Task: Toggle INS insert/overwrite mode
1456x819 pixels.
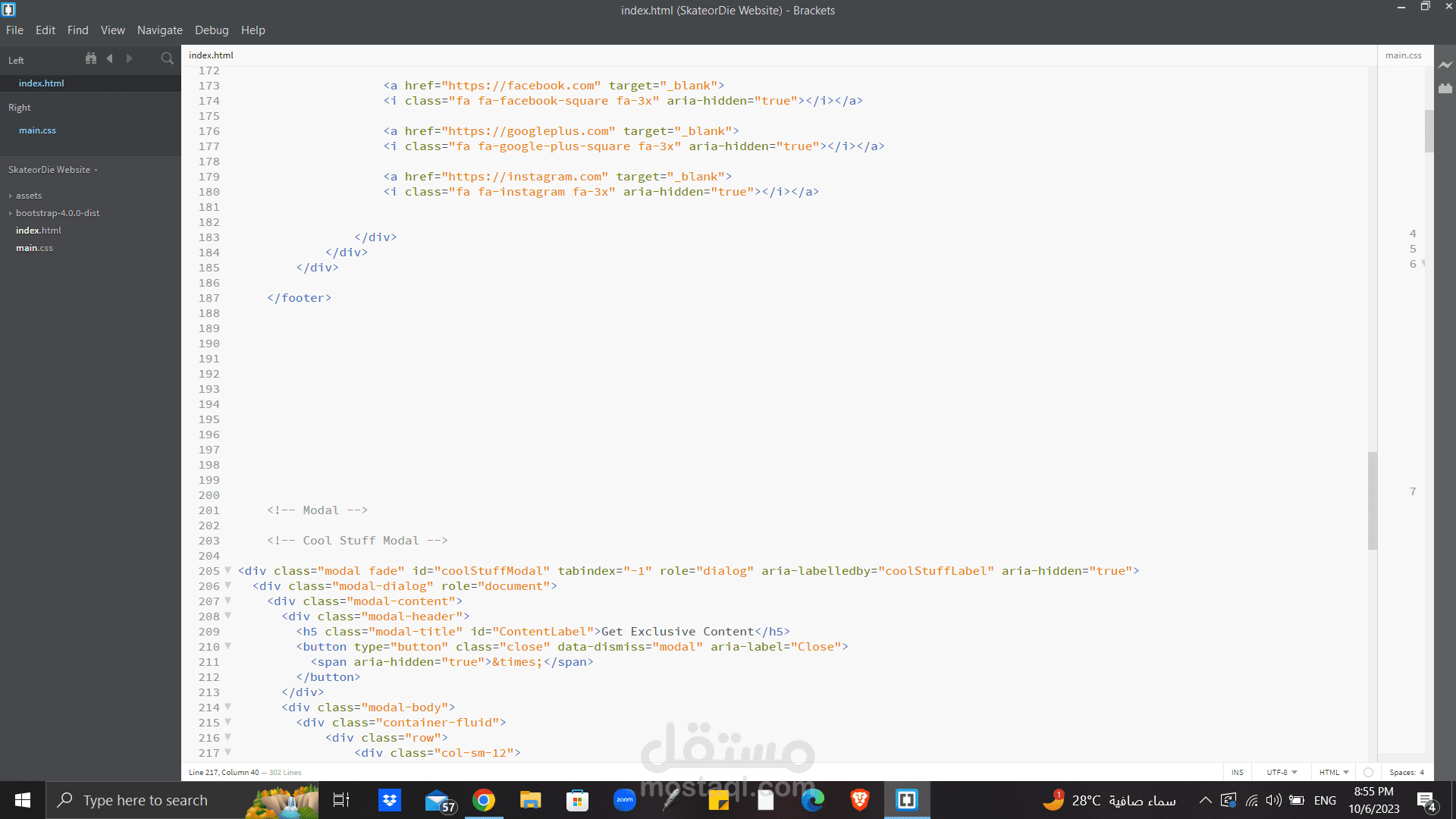Action: 1238,772
